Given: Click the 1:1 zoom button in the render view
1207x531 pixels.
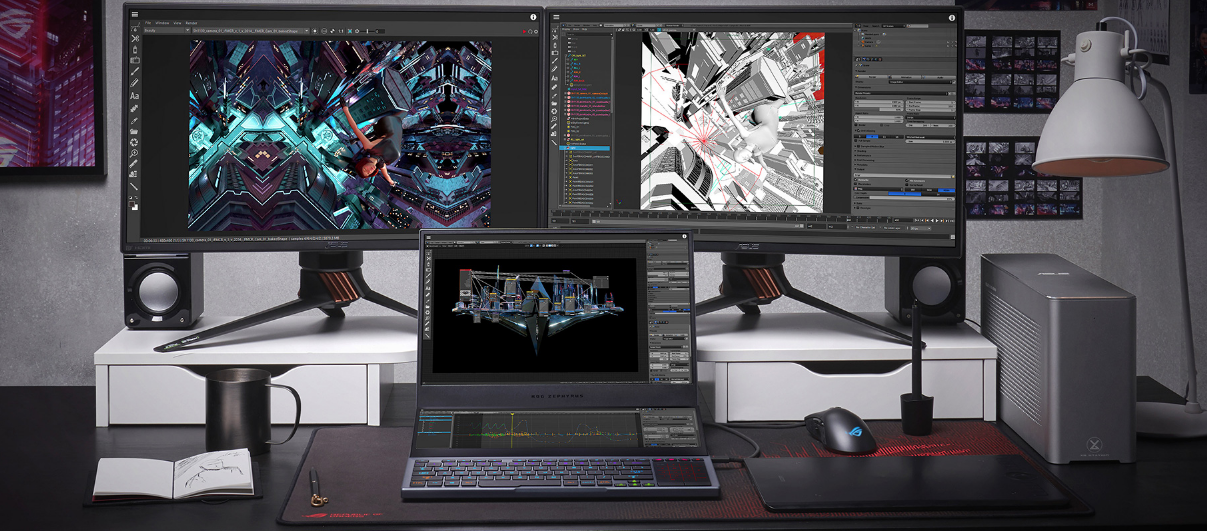Looking at the screenshot, I should pyautogui.click(x=341, y=31).
